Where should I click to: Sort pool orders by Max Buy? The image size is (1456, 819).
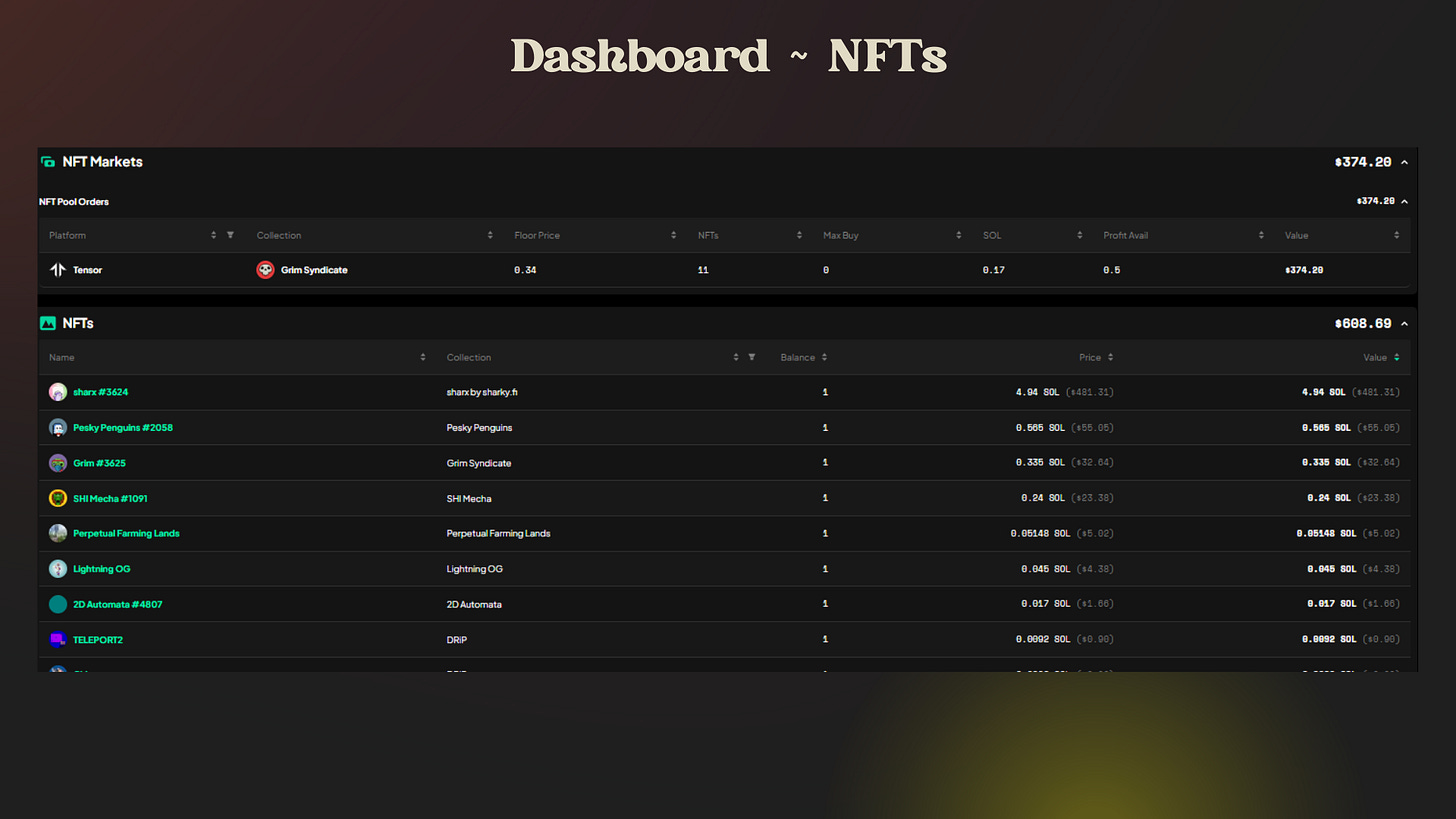(958, 235)
